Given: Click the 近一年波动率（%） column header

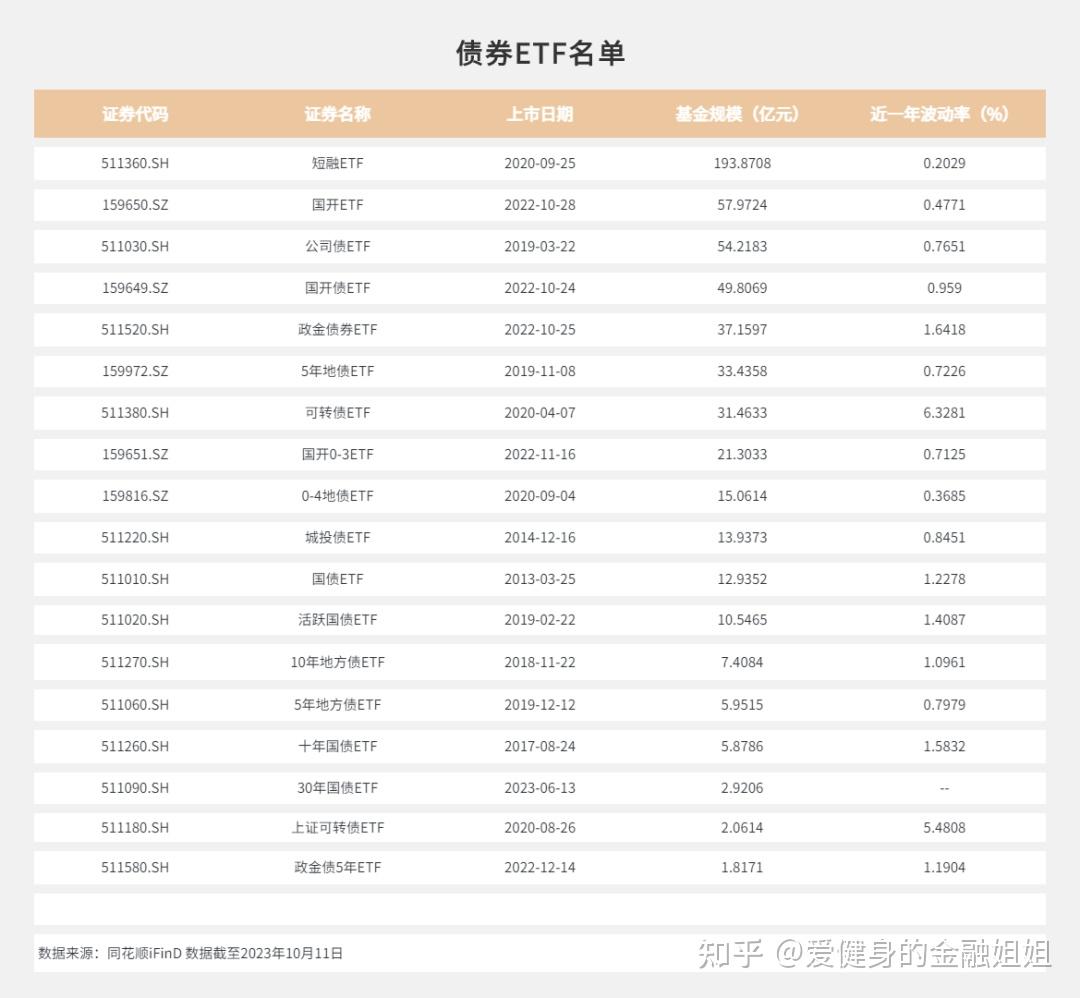Looking at the screenshot, I should (x=939, y=114).
